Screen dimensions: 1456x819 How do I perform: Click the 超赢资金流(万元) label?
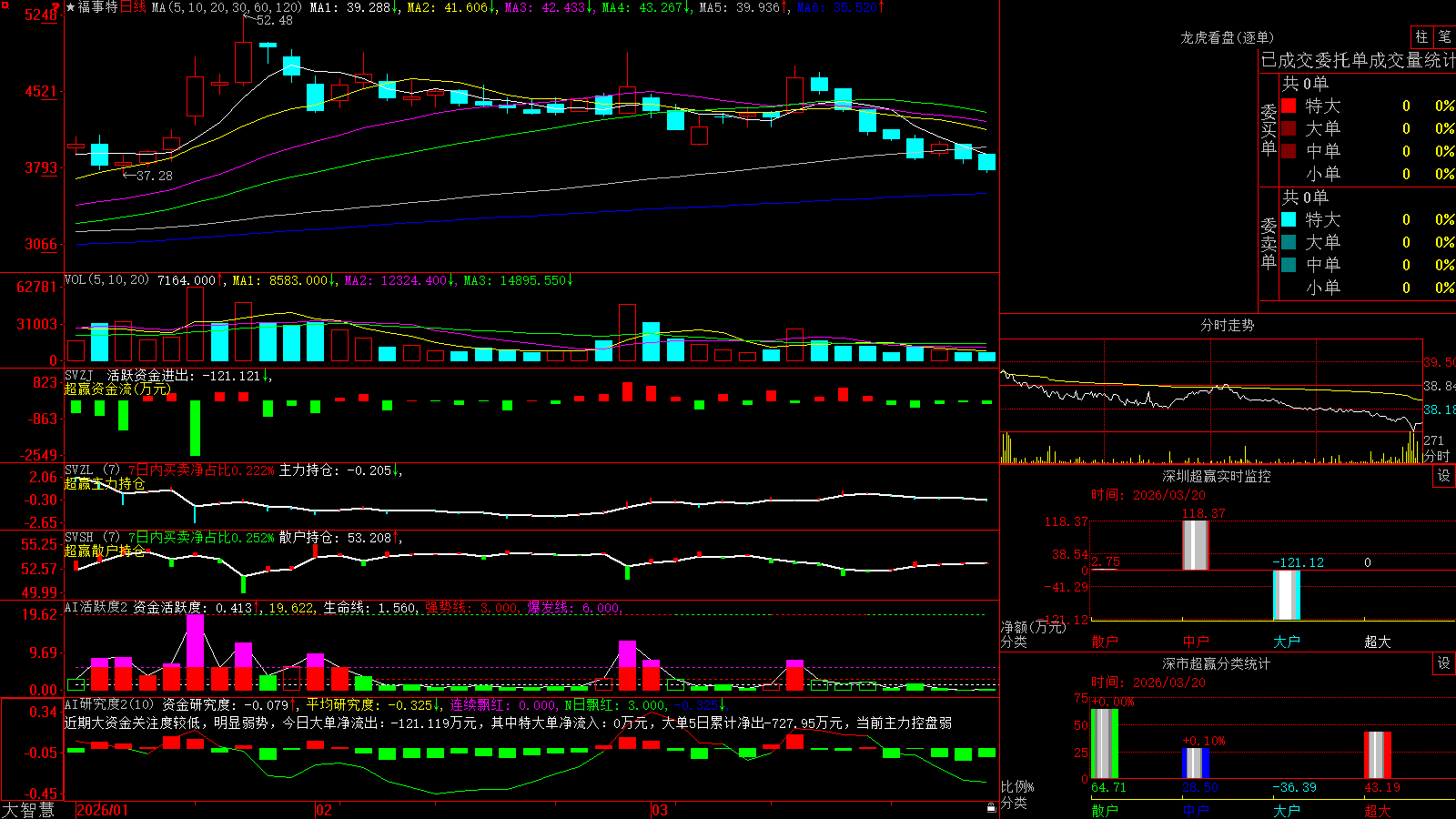(117, 389)
